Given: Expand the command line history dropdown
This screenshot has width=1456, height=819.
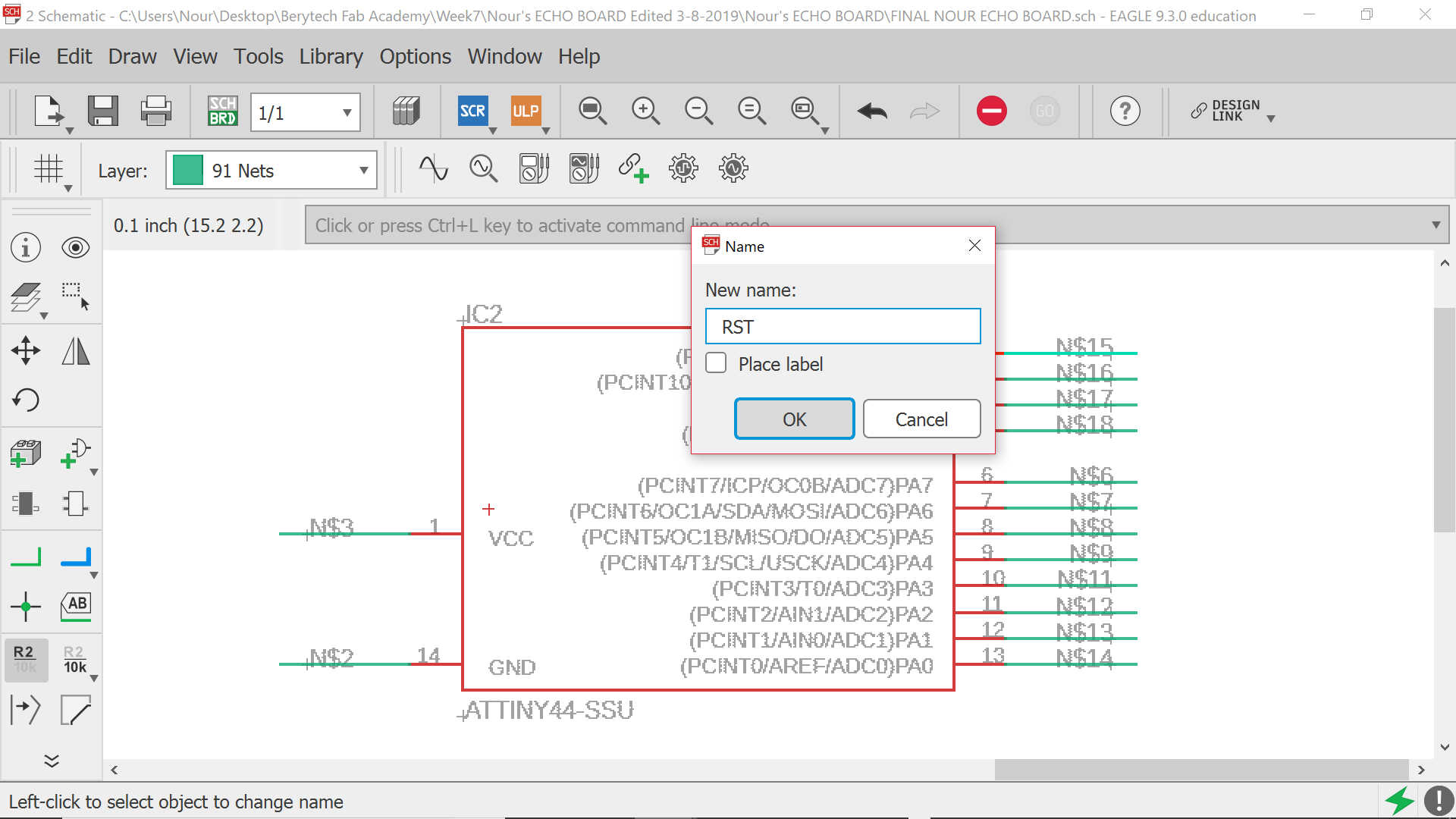Looking at the screenshot, I should tap(1435, 225).
